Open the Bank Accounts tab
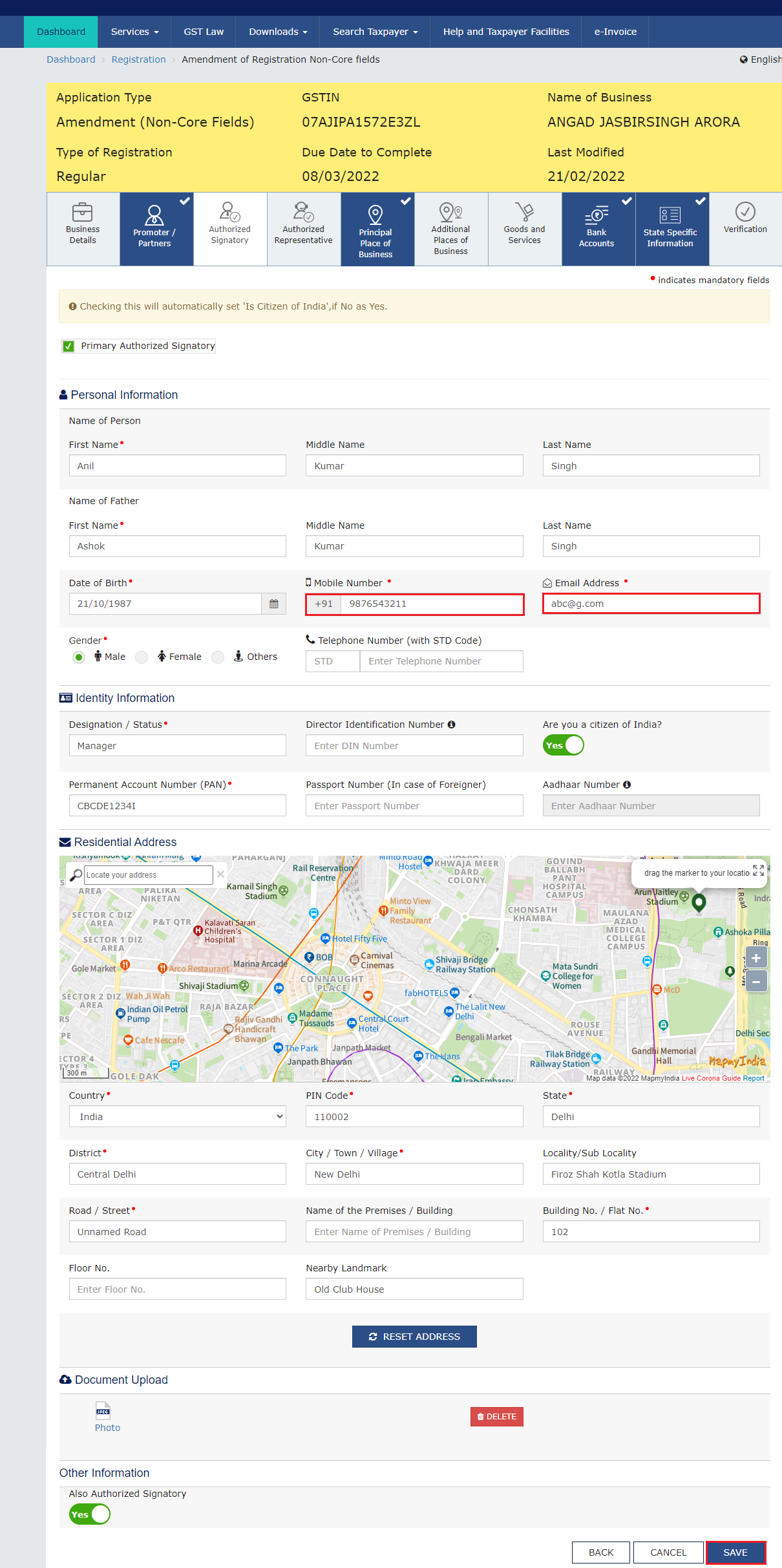 coord(598,229)
